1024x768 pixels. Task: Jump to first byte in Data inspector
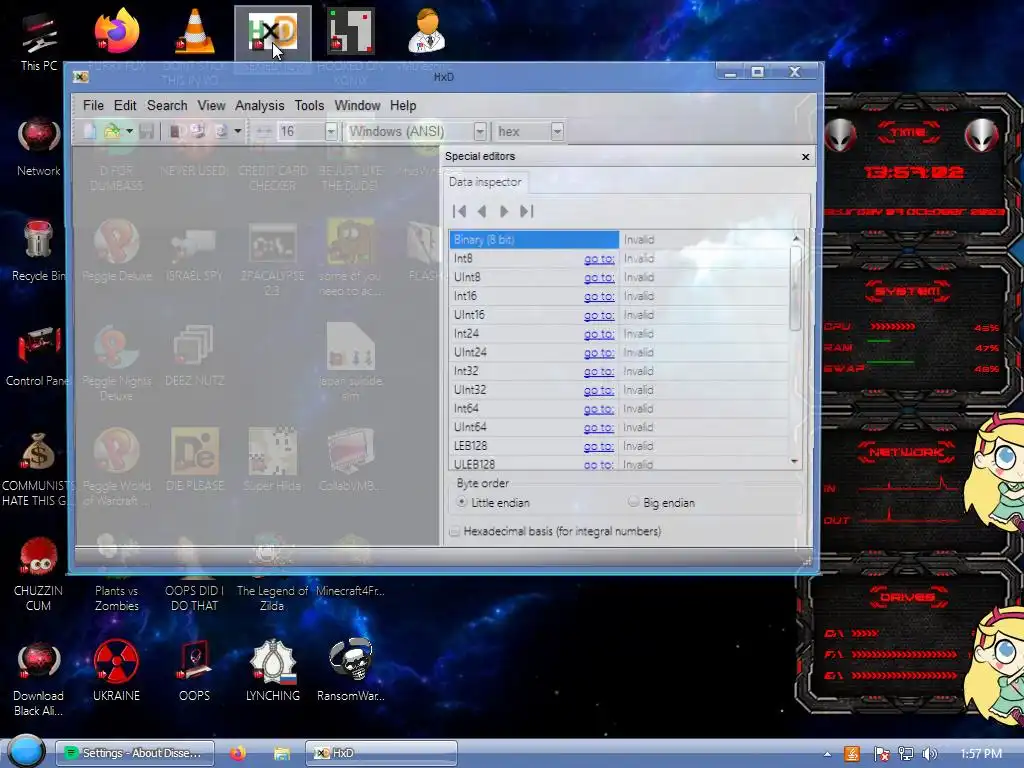point(460,211)
